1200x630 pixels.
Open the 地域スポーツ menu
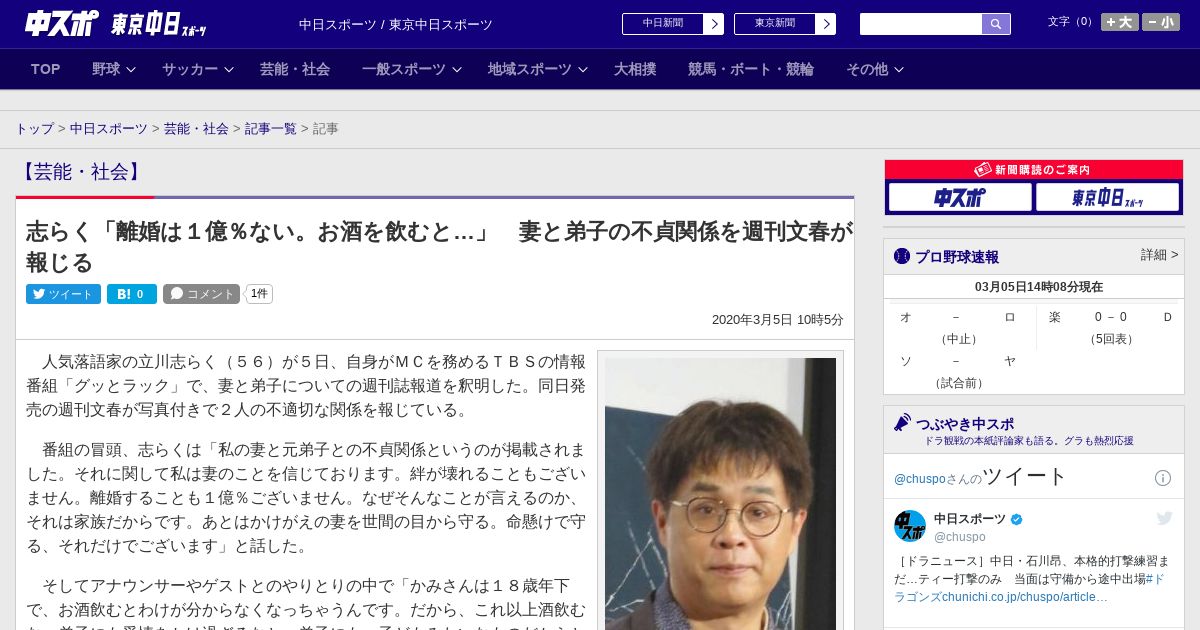click(x=530, y=69)
